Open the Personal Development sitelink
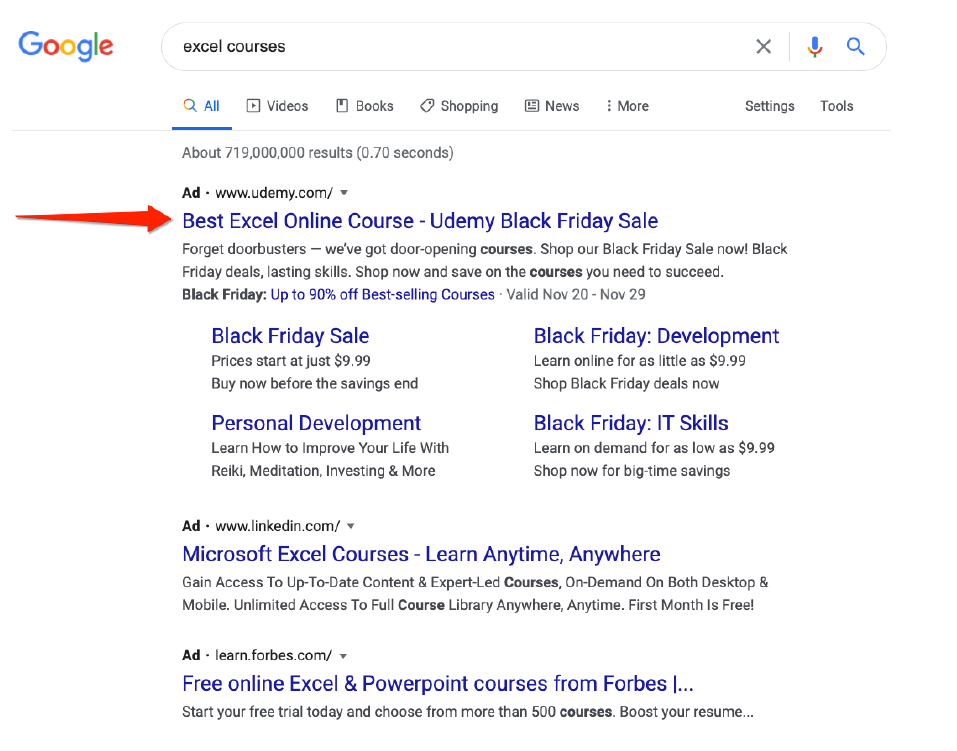The image size is (957, 751). pyautogui.click(x=316, y=424)
